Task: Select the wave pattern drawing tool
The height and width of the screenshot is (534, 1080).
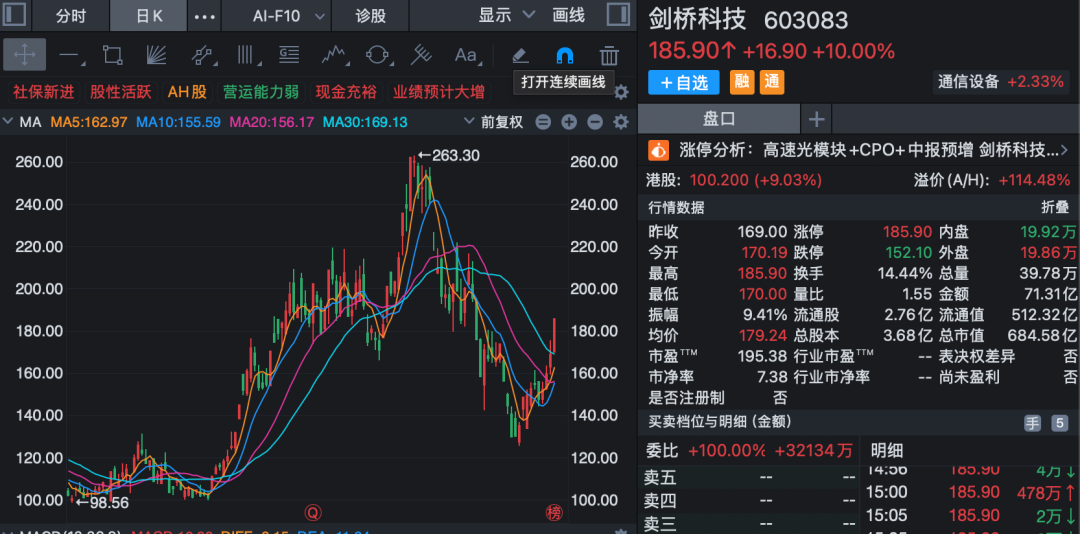Action: pyautogui.click(x=333, y=54)
